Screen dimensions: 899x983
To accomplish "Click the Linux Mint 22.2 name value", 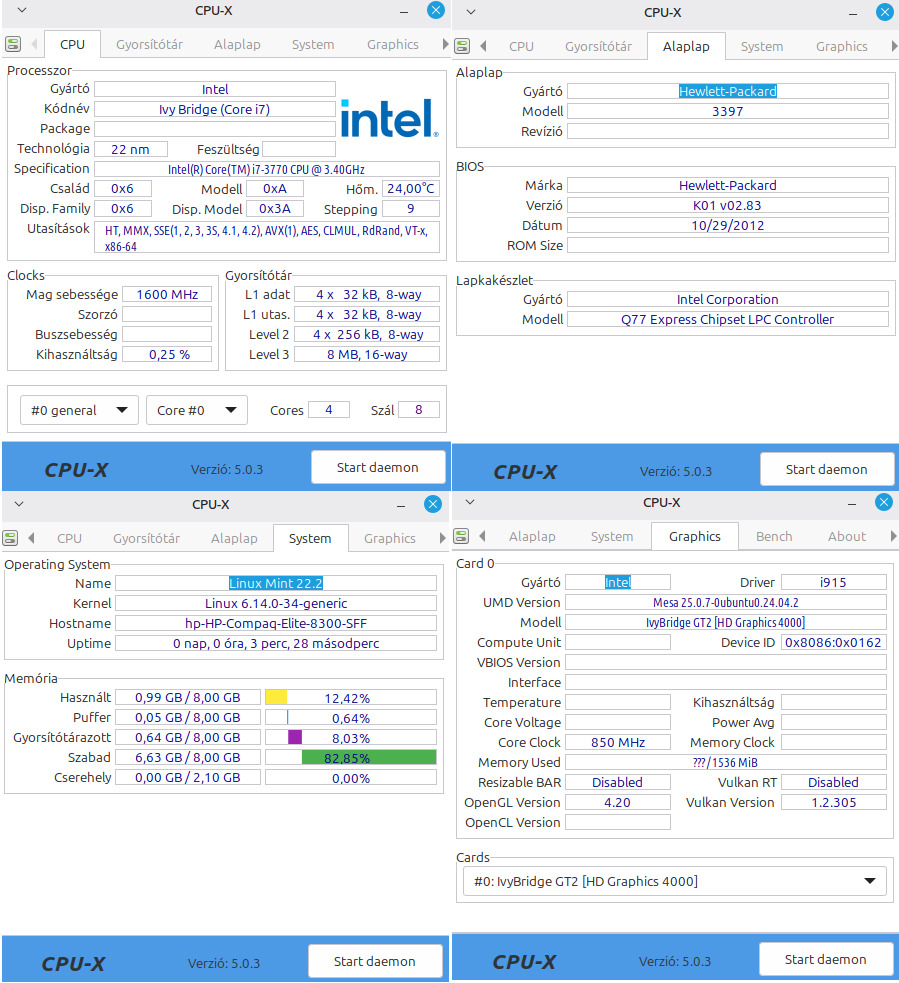I will 276,583.
